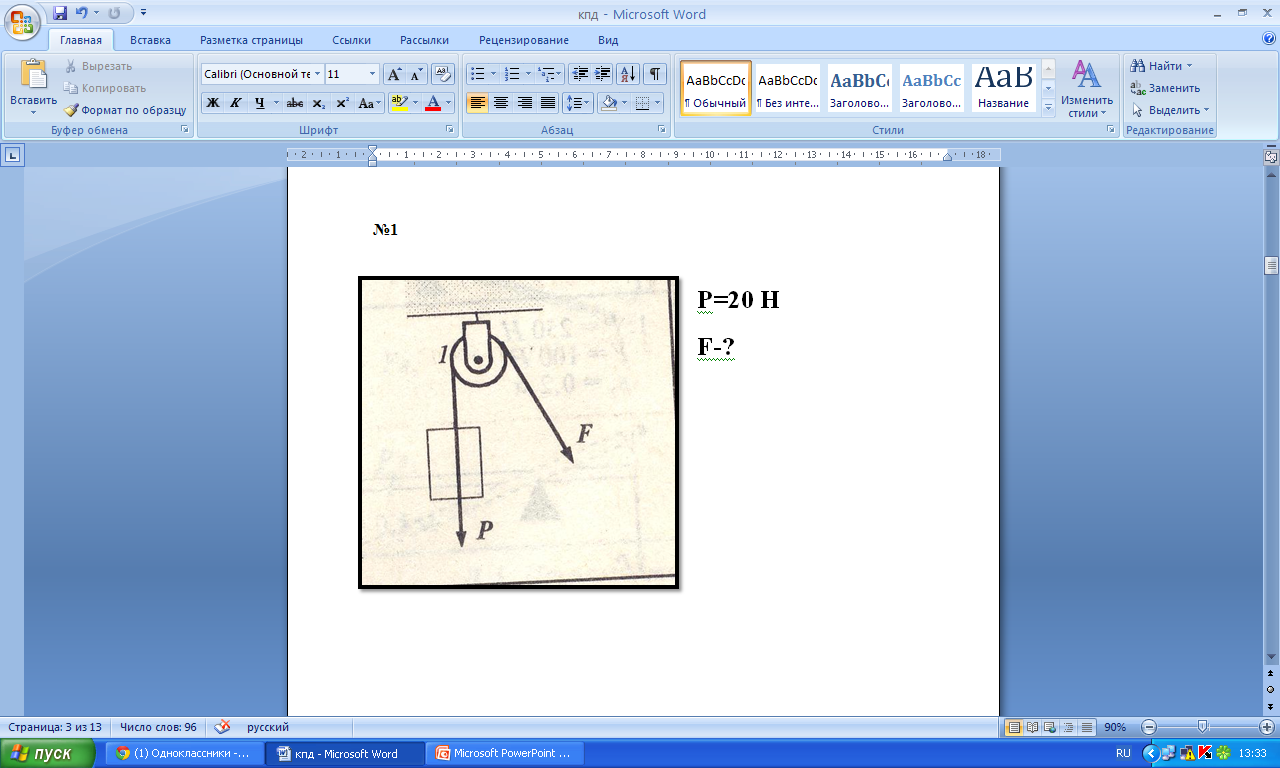Image resolution: width=1280 pixels, height=768 pixels.
Task: Toggle subscript formatting
Action: click(319, 103)
